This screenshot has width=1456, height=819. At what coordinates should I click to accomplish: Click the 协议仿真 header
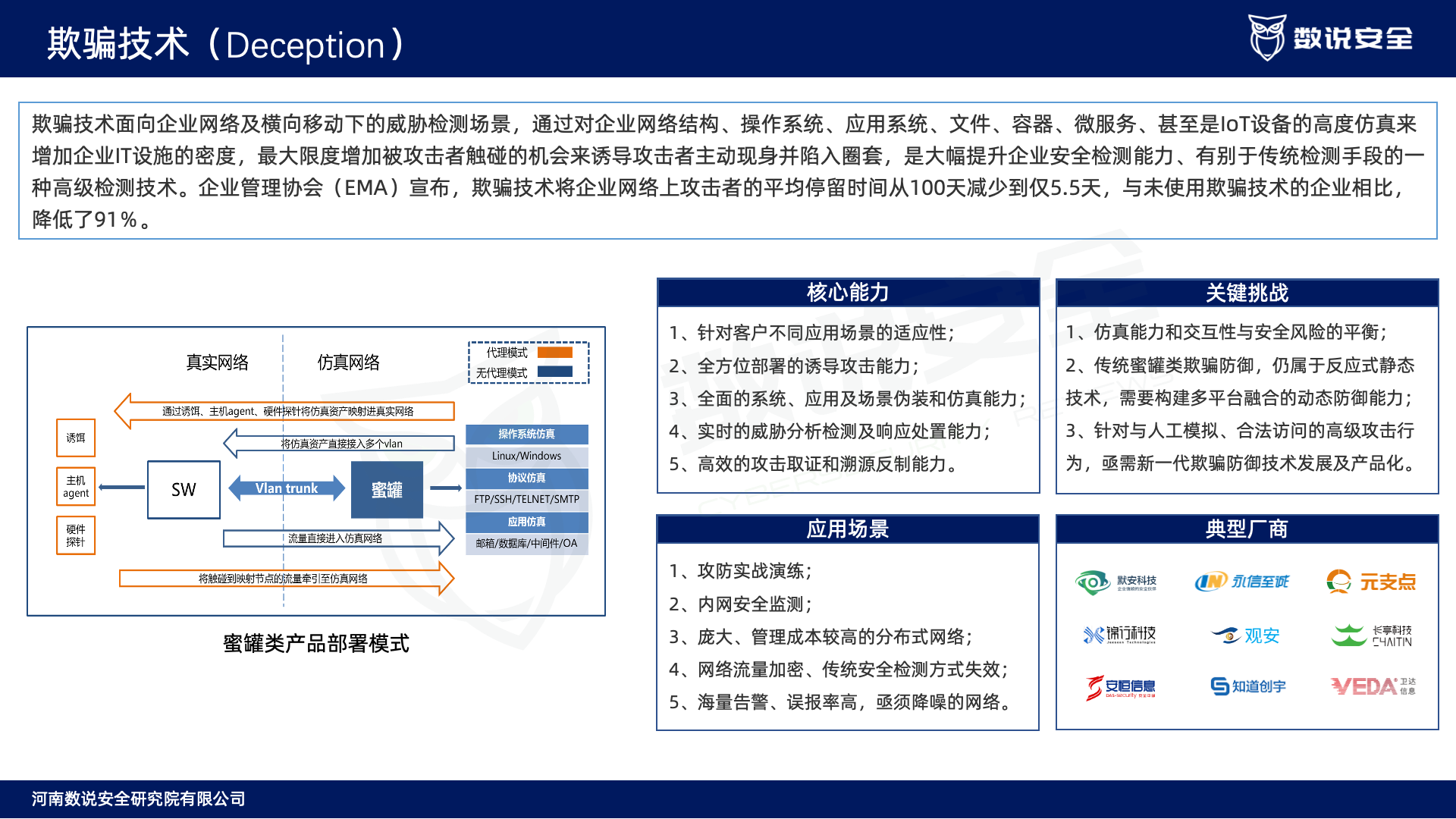tap(526, 478)
